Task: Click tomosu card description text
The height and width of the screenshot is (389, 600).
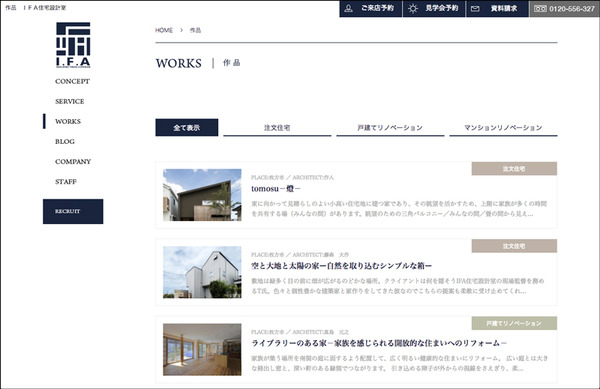Action: click(x=399, y=208)
